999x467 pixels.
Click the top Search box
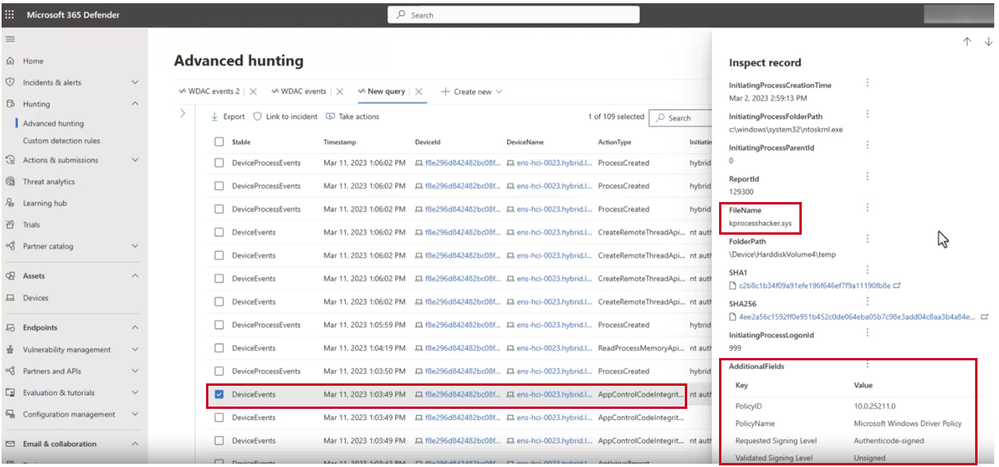click(514, 15)
